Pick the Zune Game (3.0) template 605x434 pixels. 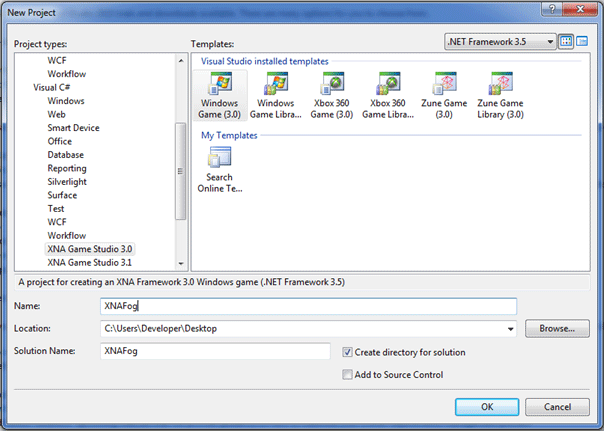444,96
